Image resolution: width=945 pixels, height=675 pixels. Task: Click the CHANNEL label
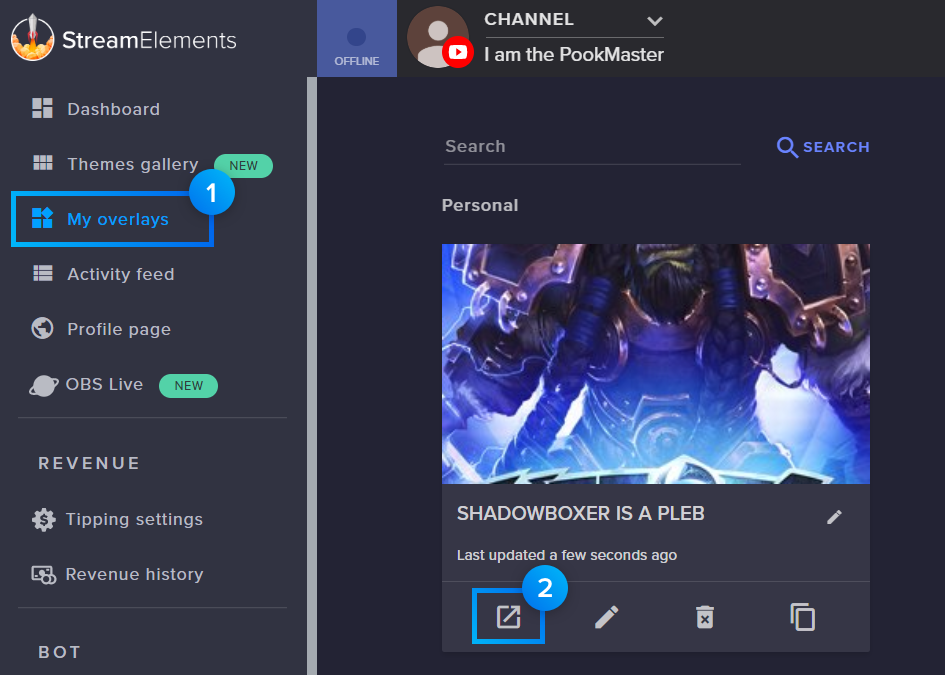click(529, 20)
